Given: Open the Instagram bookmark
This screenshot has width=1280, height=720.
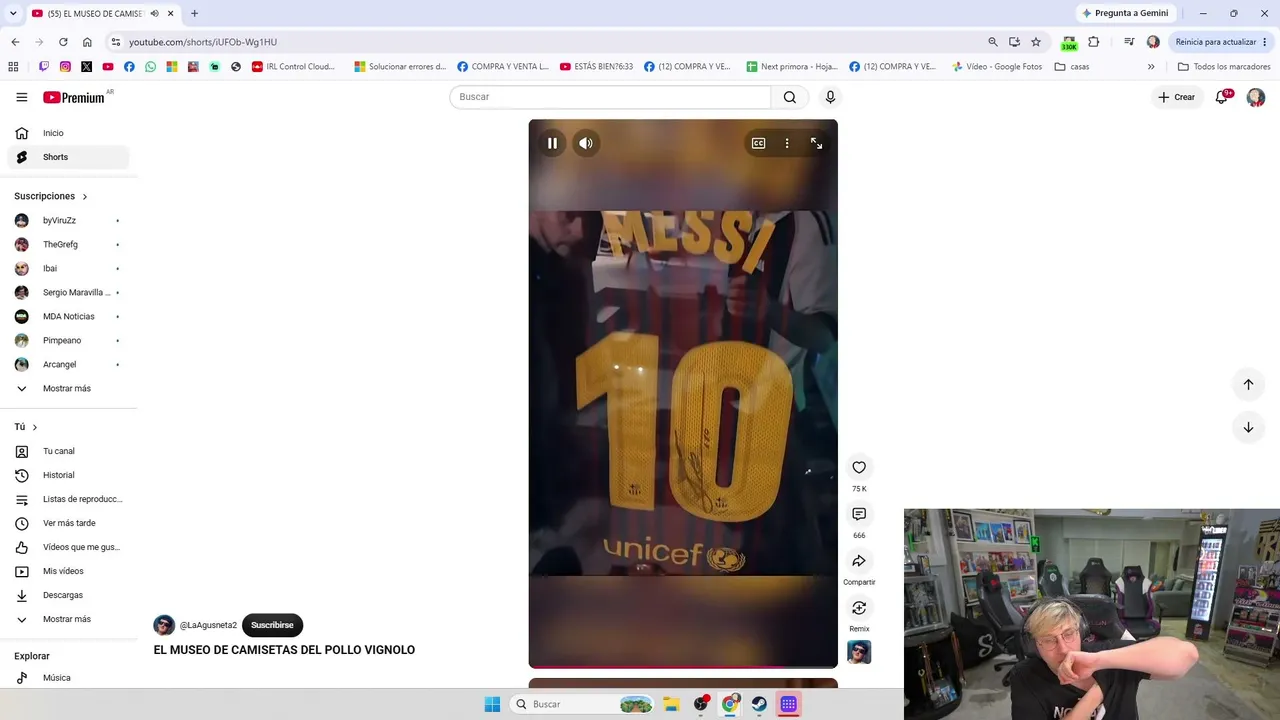Looking at the screenshot, I should click(x=65, y=67).
